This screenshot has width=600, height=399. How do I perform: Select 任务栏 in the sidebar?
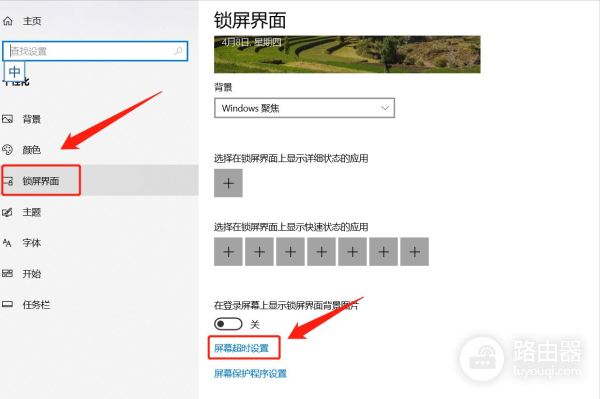tap(36, 305)
